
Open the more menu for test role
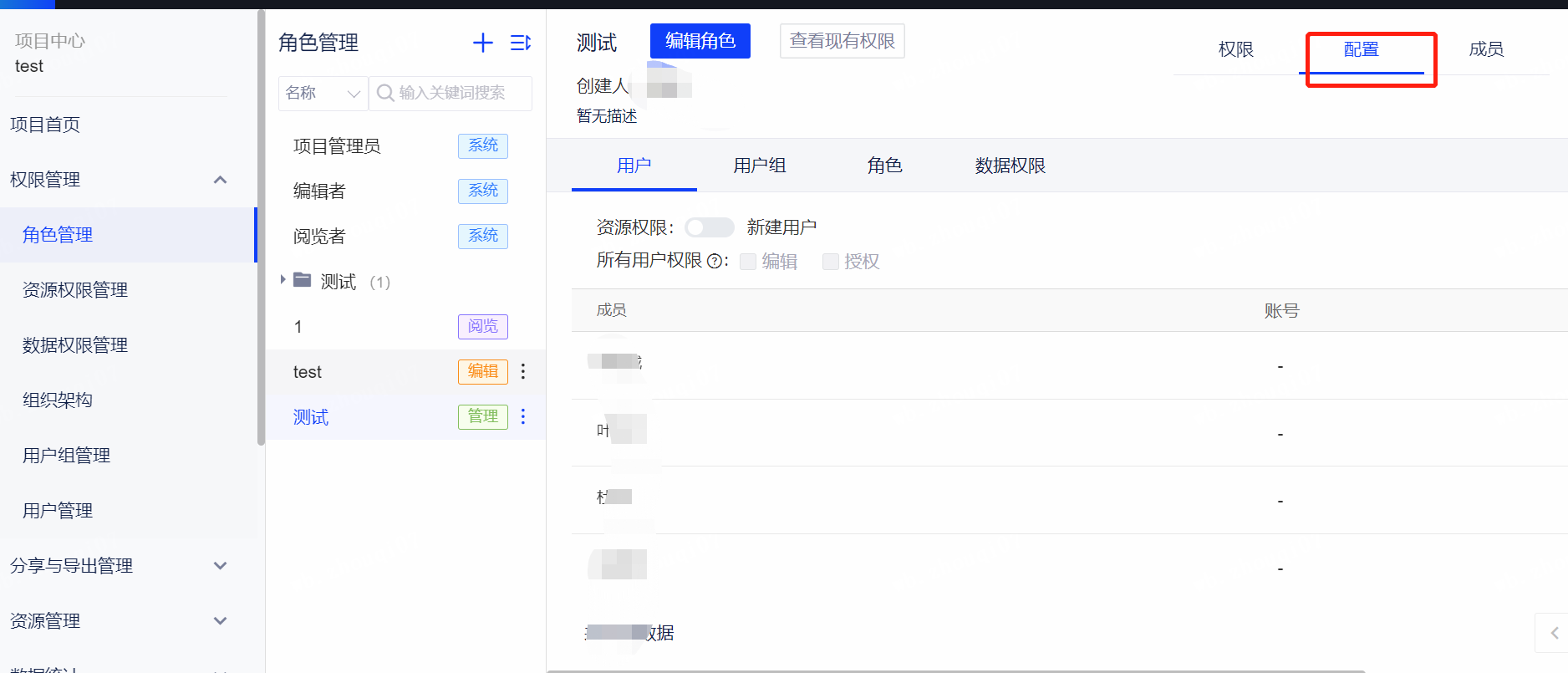tap(523, 371)
